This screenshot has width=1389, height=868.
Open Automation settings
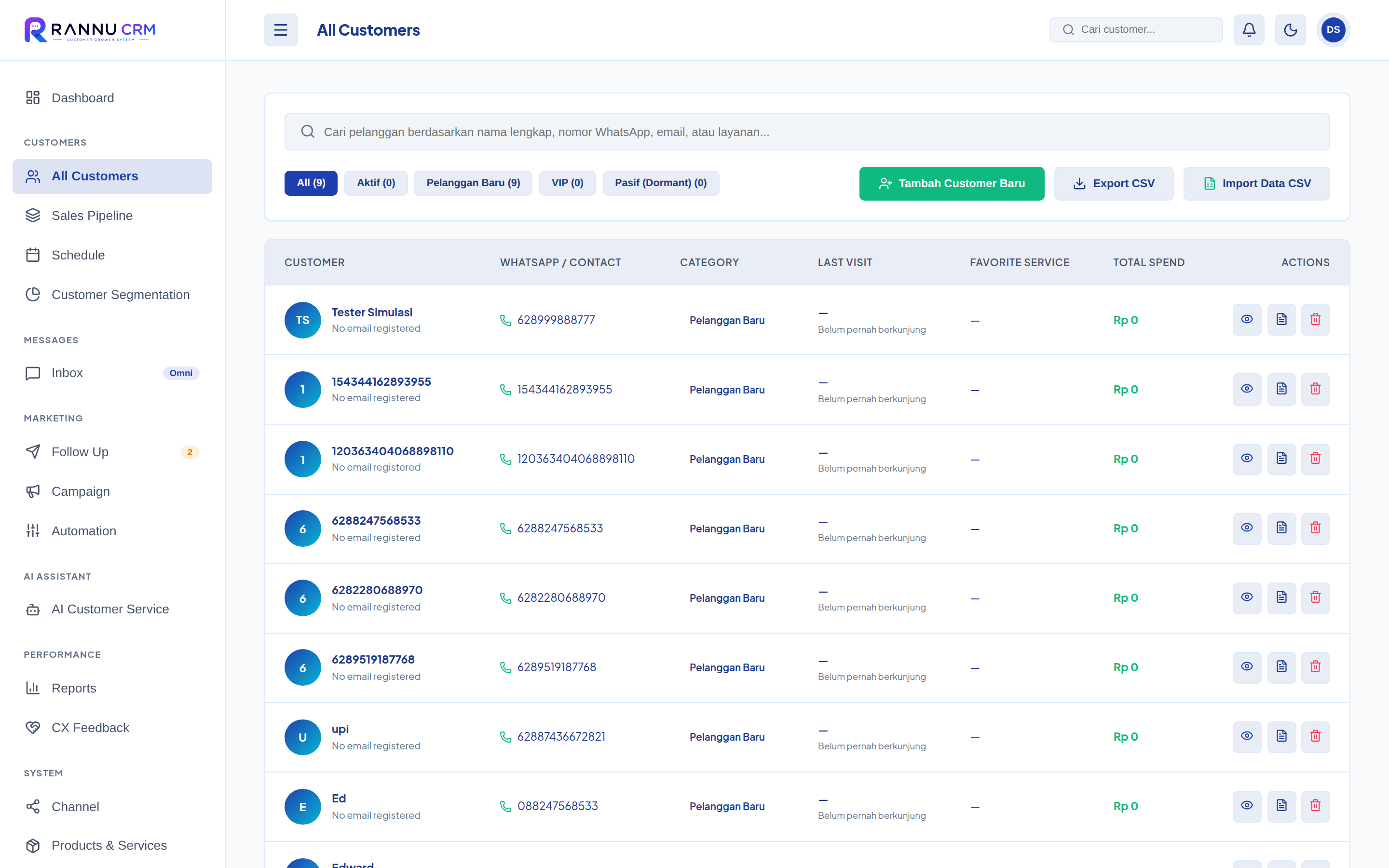112,531
